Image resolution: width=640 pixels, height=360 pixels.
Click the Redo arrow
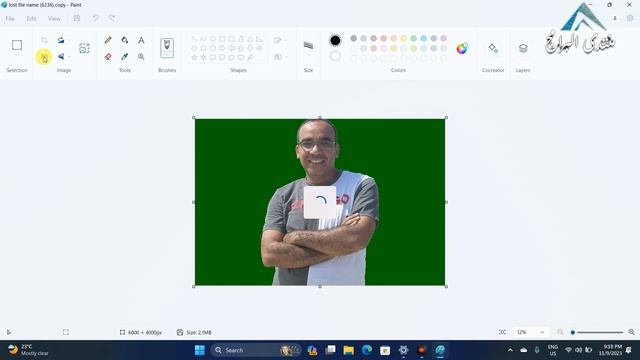pos(112,18)
